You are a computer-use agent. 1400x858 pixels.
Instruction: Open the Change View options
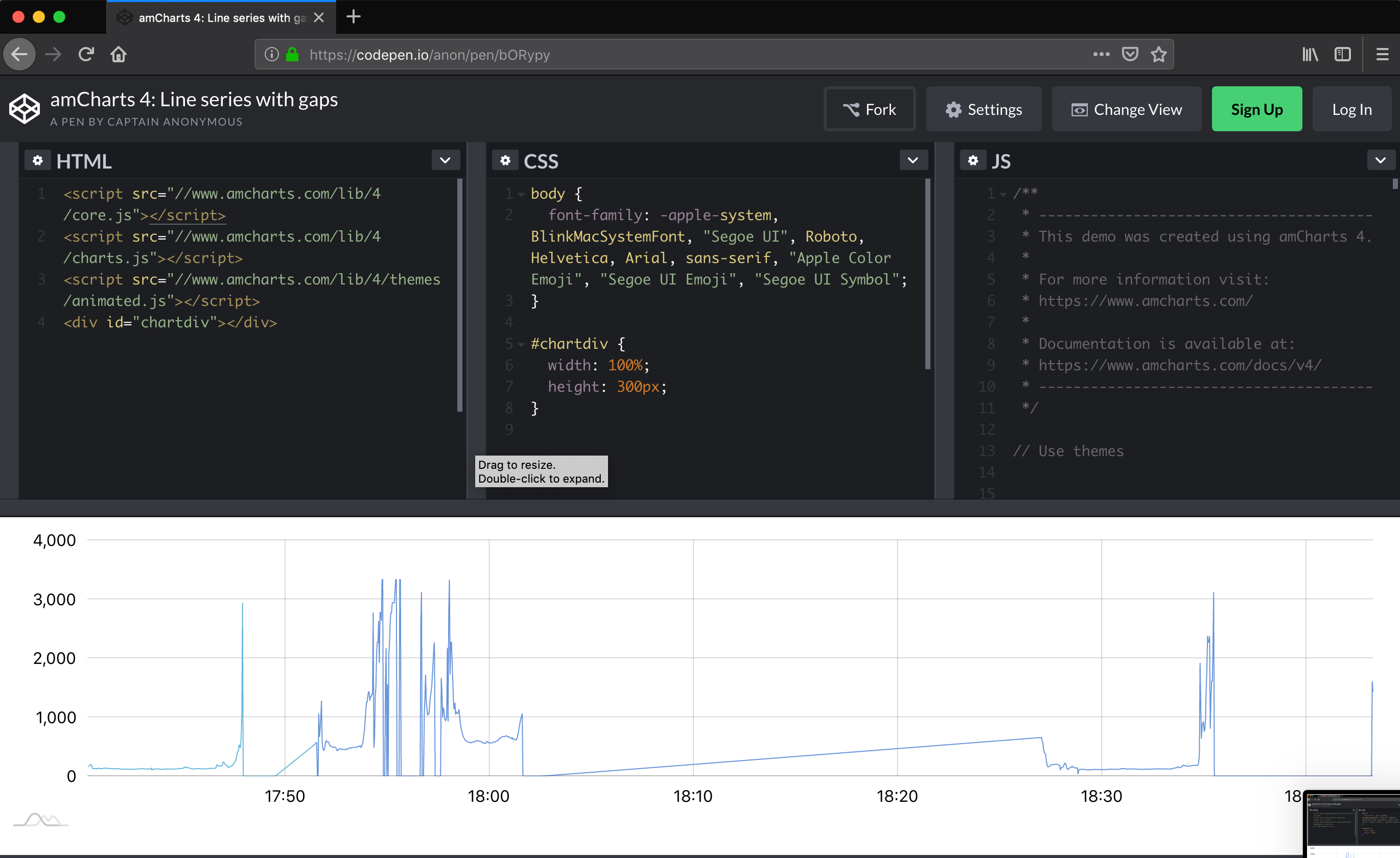tap(1126, 109)
